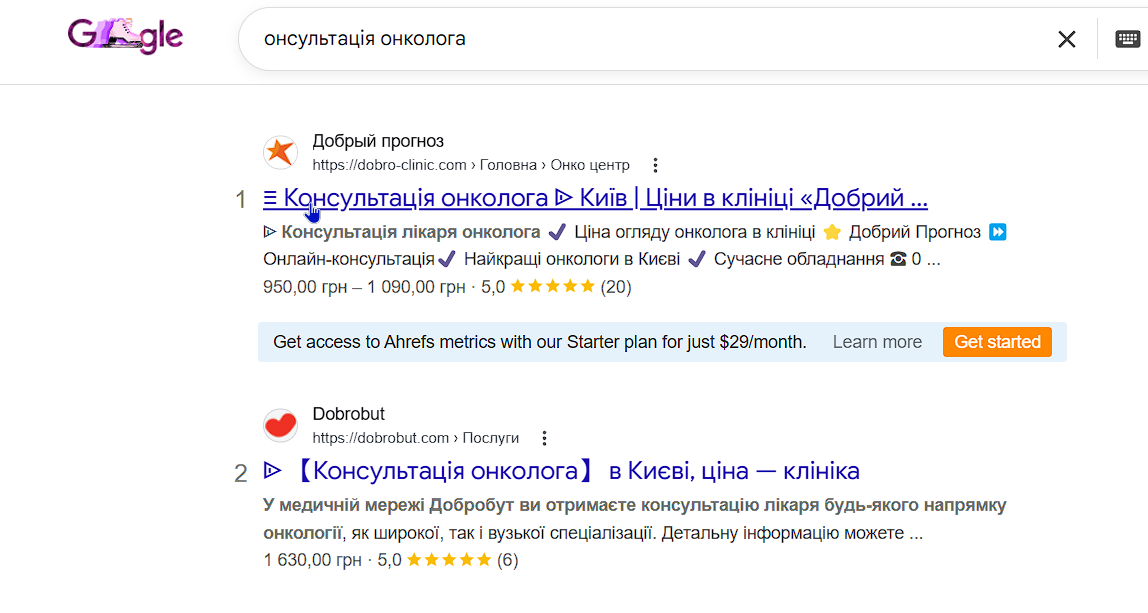Image resolution: width=1148 pixels, height=613 pixels.
Task: Click the dobro-clinic.com breadcrumb URL
Action: [x=471, y=165]
